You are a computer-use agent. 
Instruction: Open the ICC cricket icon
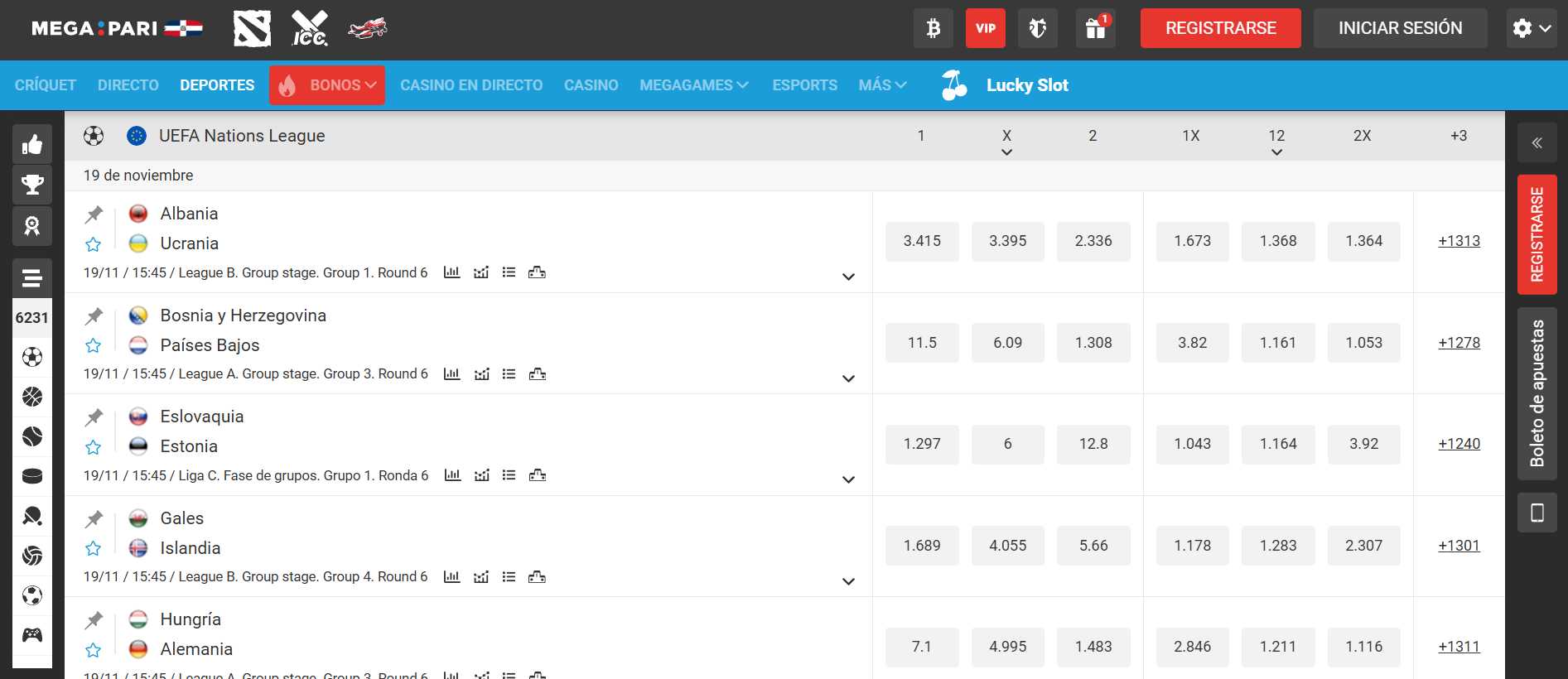coord(310,28)
